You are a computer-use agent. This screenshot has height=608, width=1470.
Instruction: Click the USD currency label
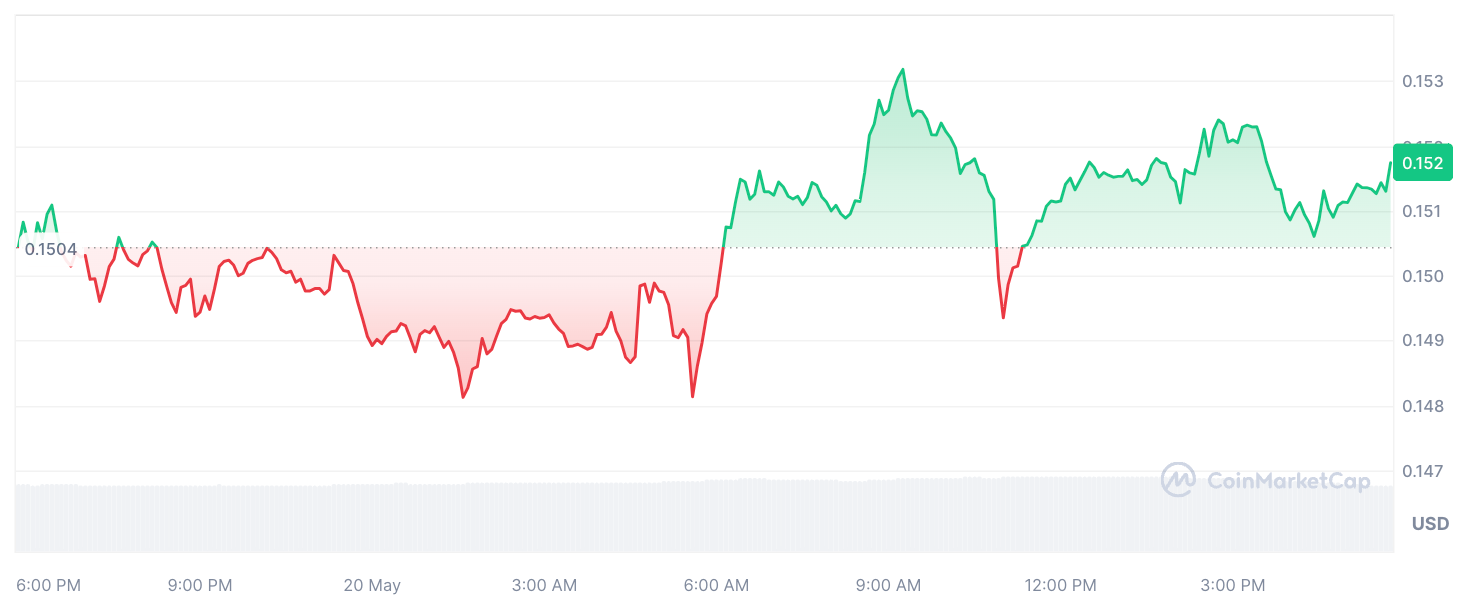pyautogui.click(x=1430, y=524)
